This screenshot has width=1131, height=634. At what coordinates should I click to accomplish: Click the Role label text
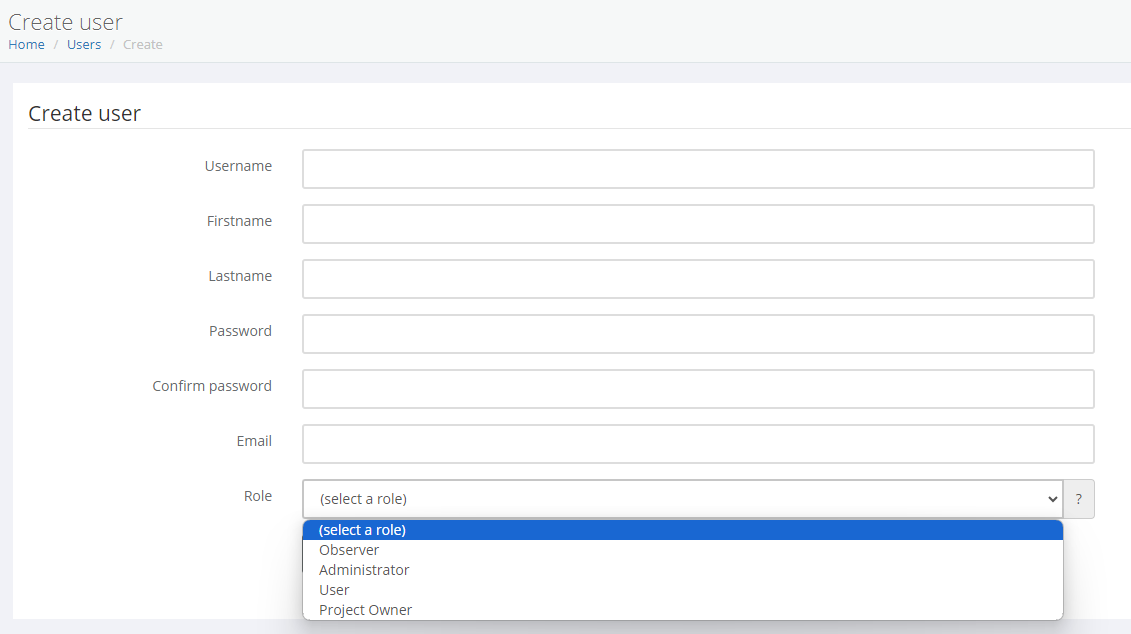click(x=257, y=496)
